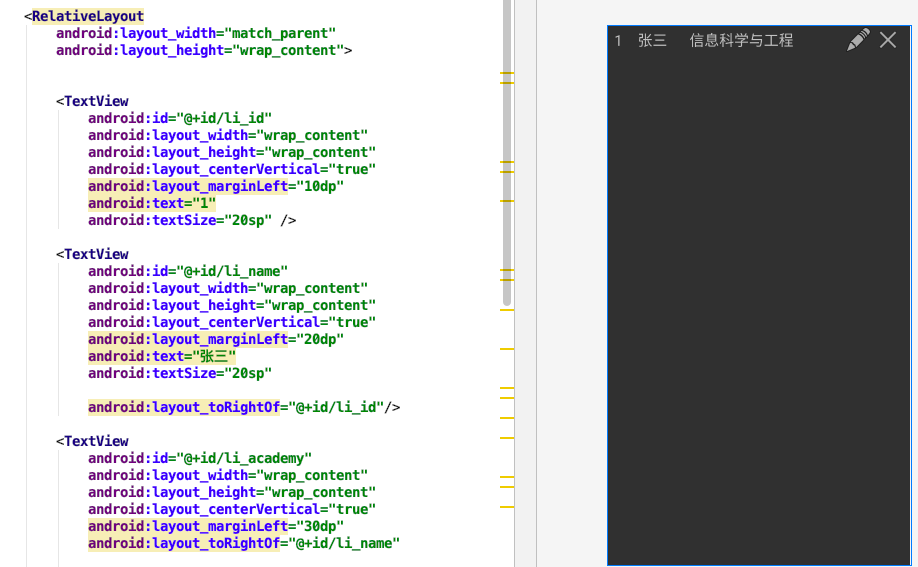Click the editor vertical scrollbar thumb
This screenshot has height=567, width=918.
coord(507,152)
